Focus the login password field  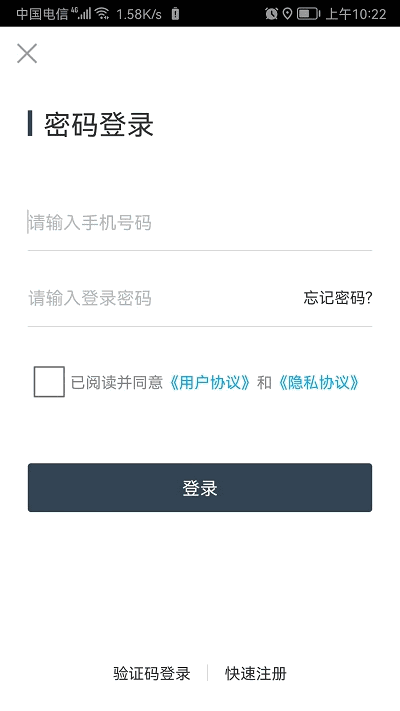(163, 298)
